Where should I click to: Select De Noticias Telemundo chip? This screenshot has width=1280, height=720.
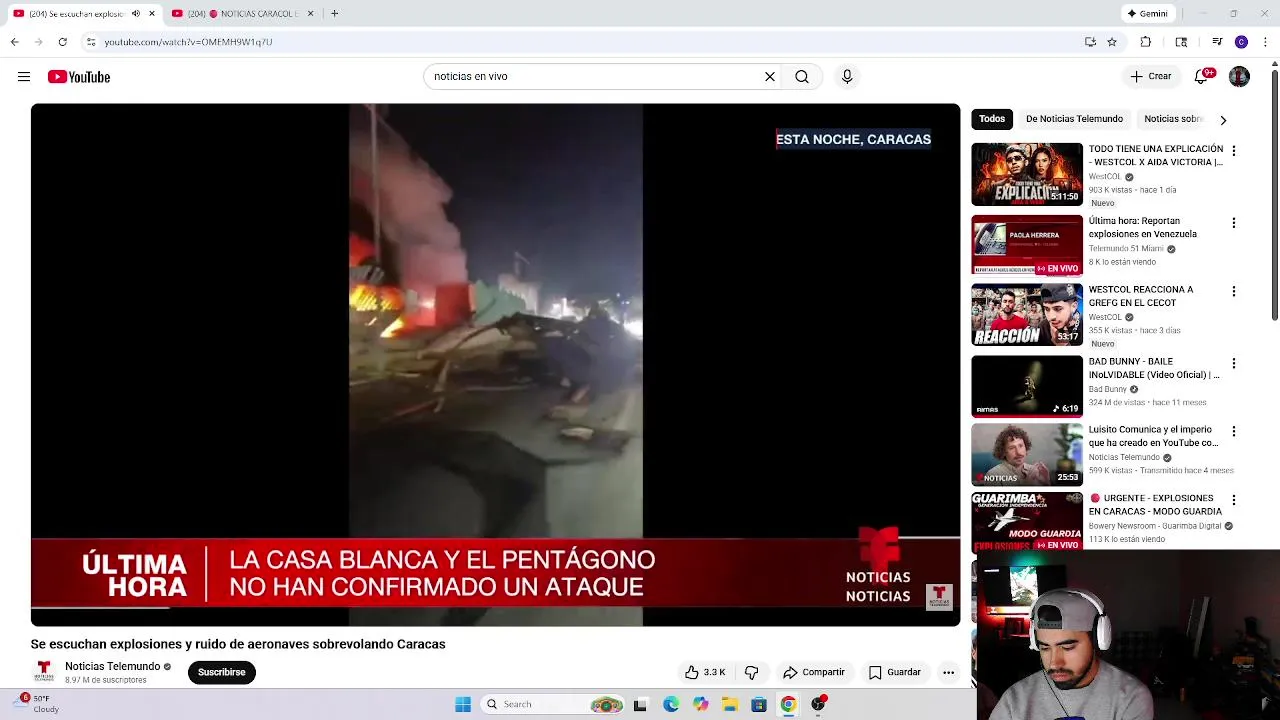[1074, 119]
